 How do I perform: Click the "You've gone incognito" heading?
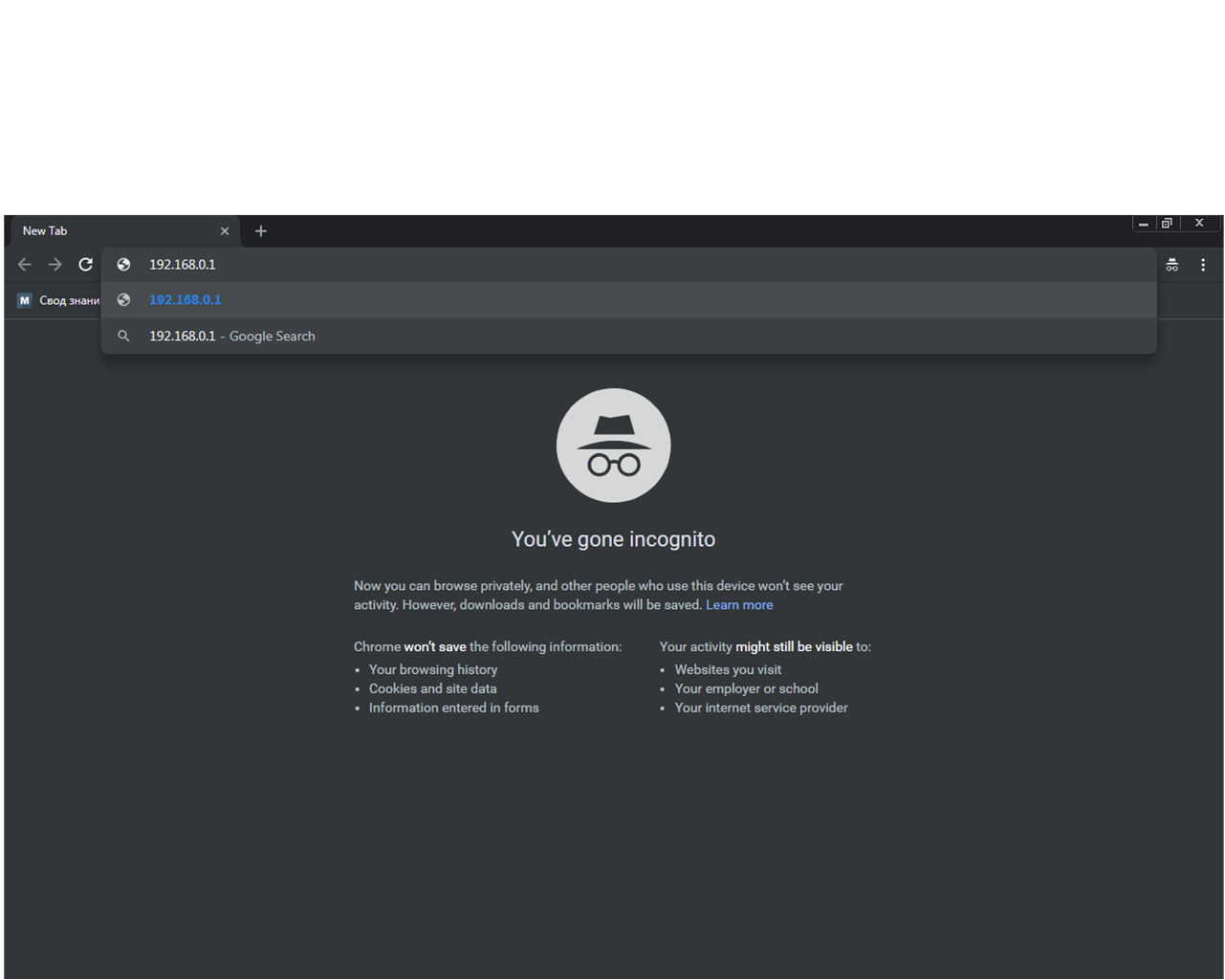(613, 539)
